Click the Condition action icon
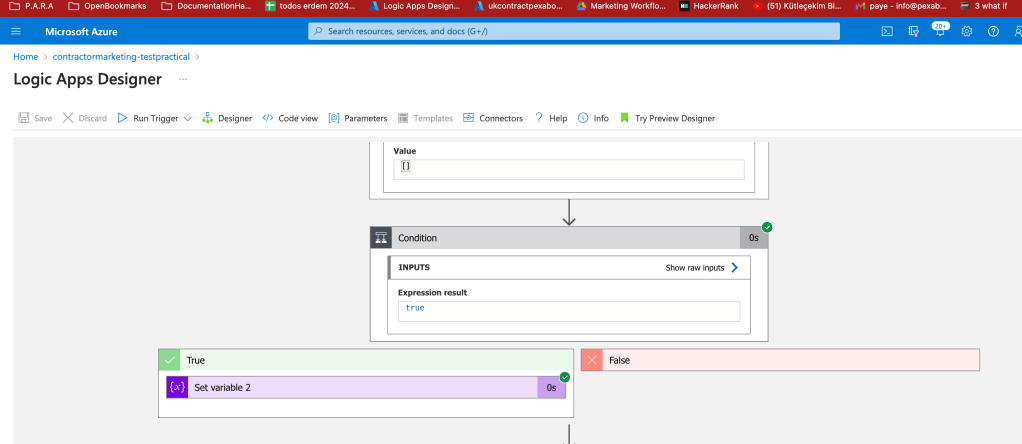The width and height of the screenshot is (1022, 444). (x=381, y=238)
